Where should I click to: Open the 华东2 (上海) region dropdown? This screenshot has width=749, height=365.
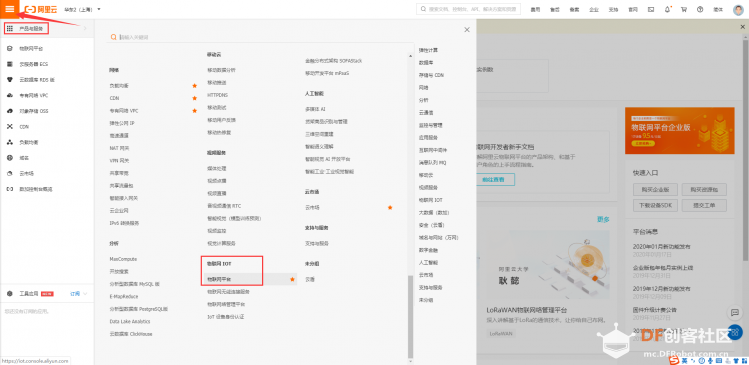tap(82, 9)
